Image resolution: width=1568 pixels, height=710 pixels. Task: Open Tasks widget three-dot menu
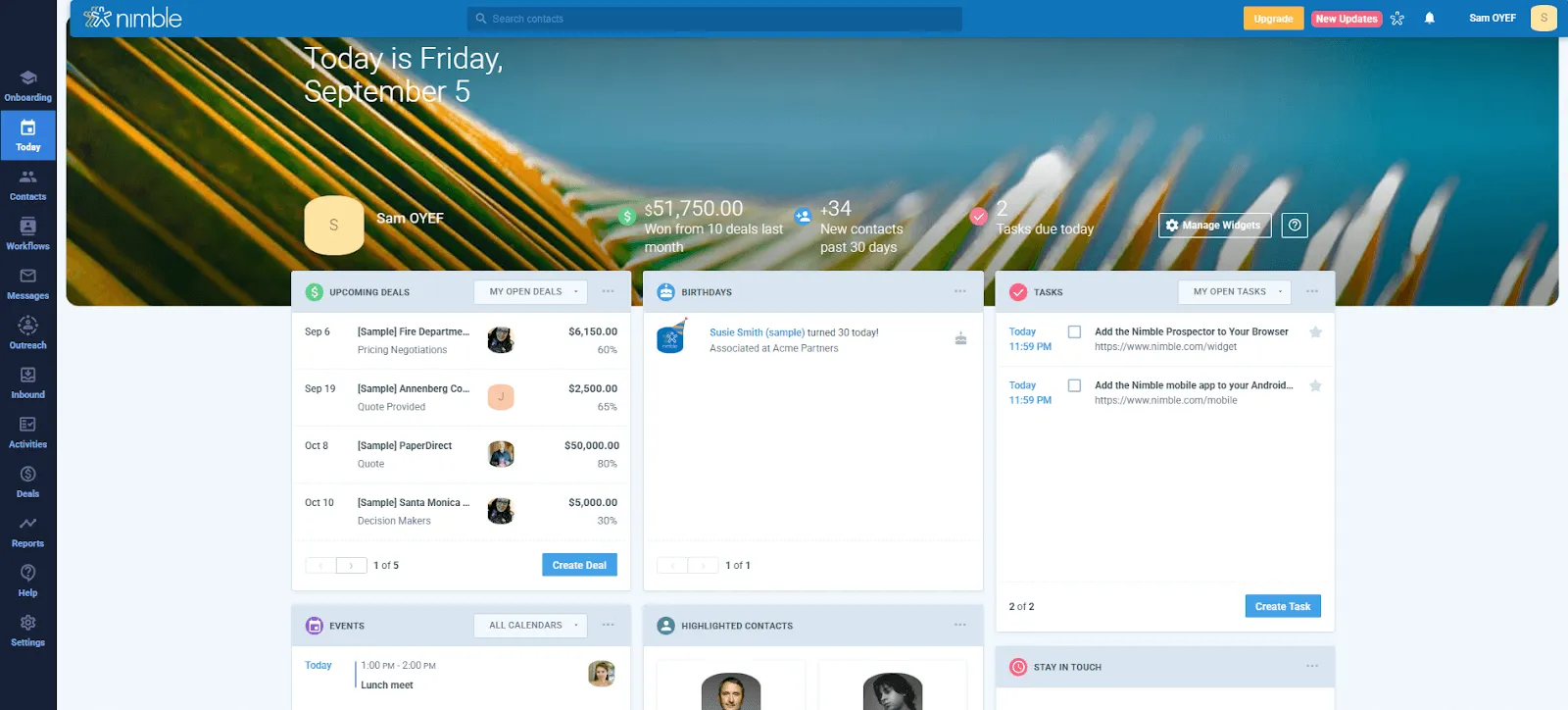point(1312,291)
